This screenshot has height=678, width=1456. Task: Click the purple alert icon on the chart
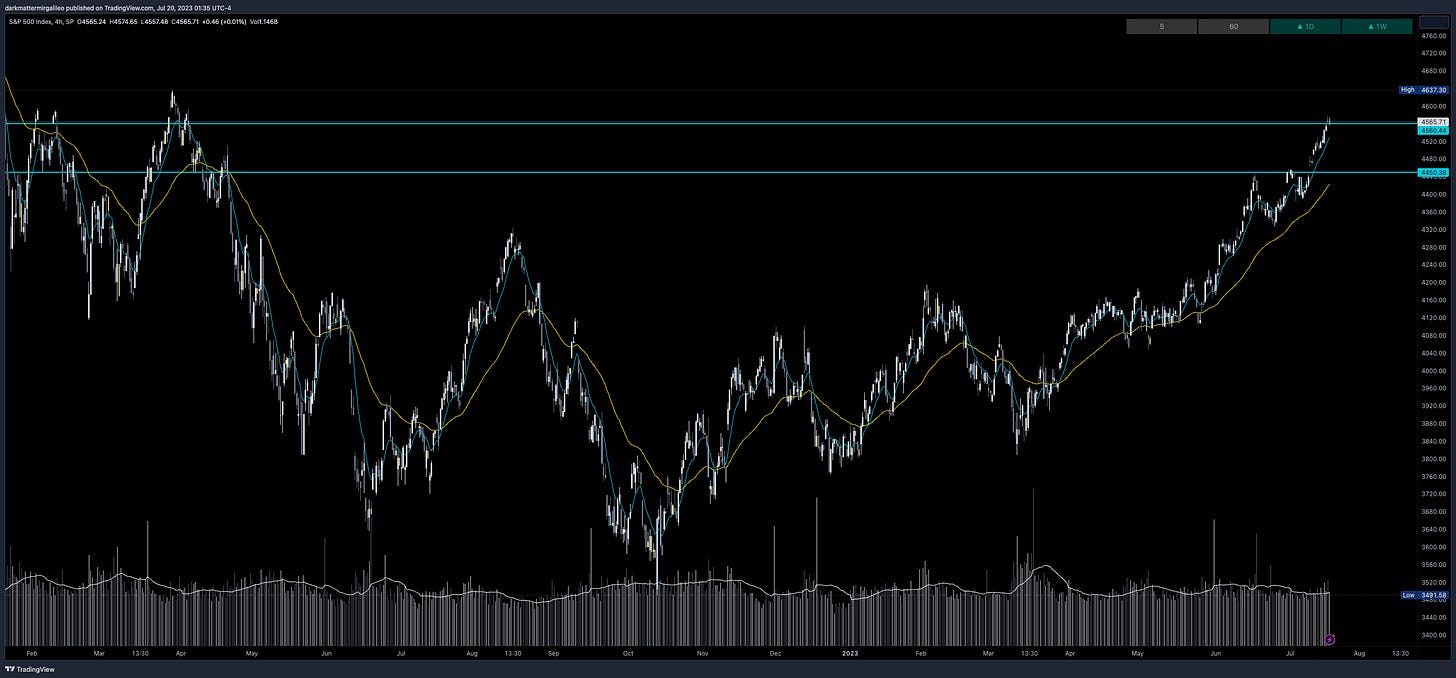1330,639
